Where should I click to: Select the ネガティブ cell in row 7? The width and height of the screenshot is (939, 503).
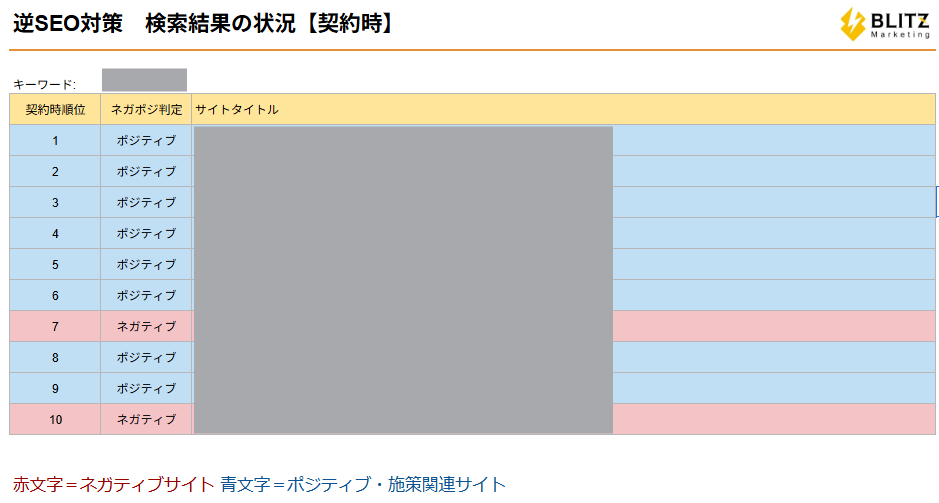click(146, 327)
